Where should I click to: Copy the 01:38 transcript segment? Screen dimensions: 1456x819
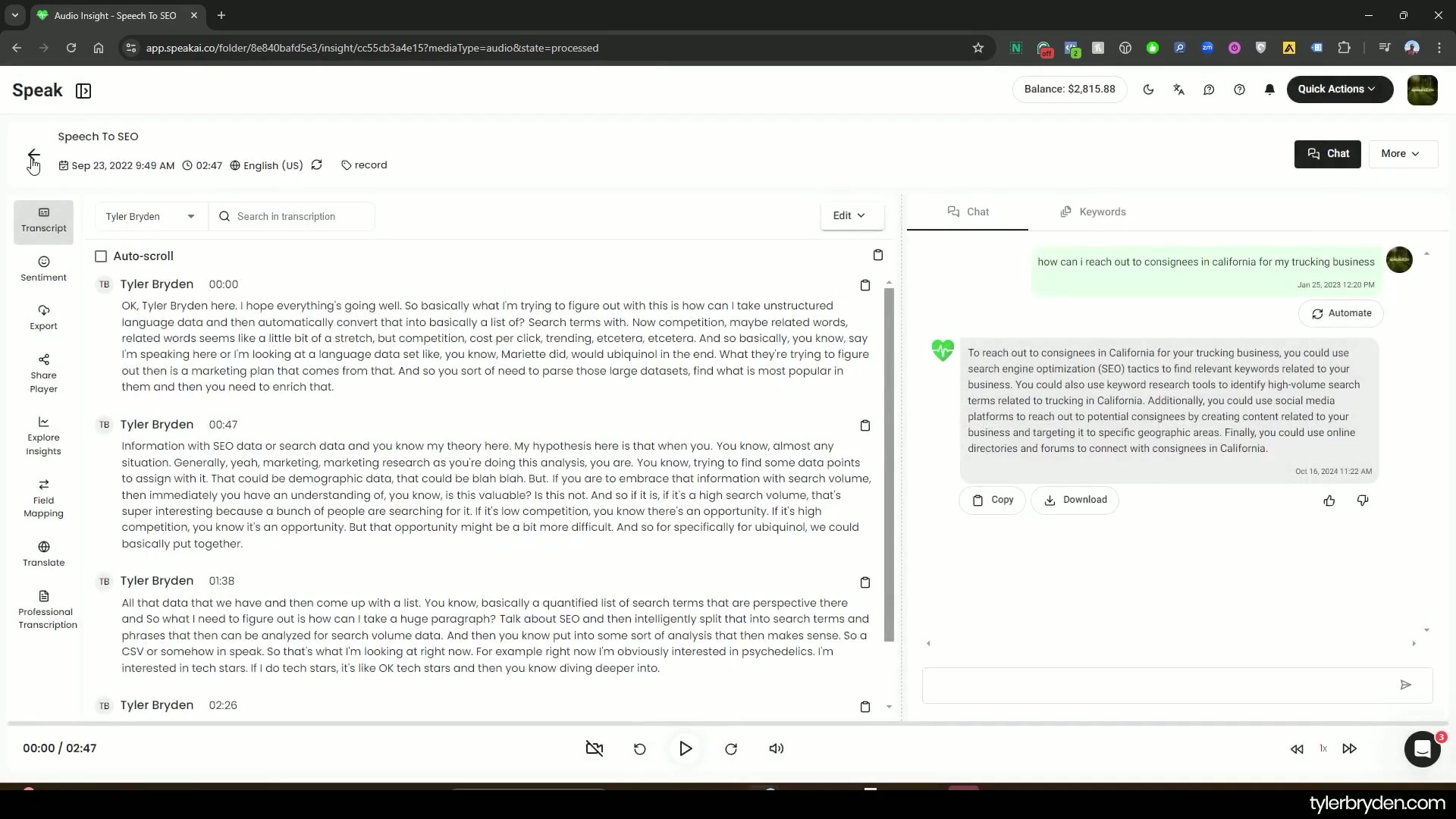click(x=864, y=582)
